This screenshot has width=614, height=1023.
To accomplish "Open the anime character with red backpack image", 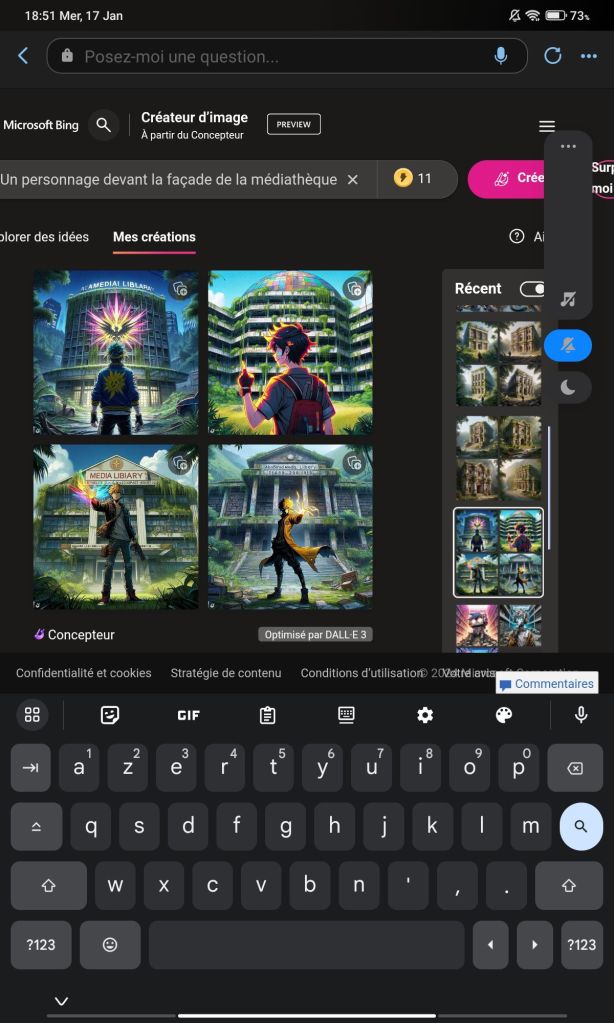I will click(290, 352).
